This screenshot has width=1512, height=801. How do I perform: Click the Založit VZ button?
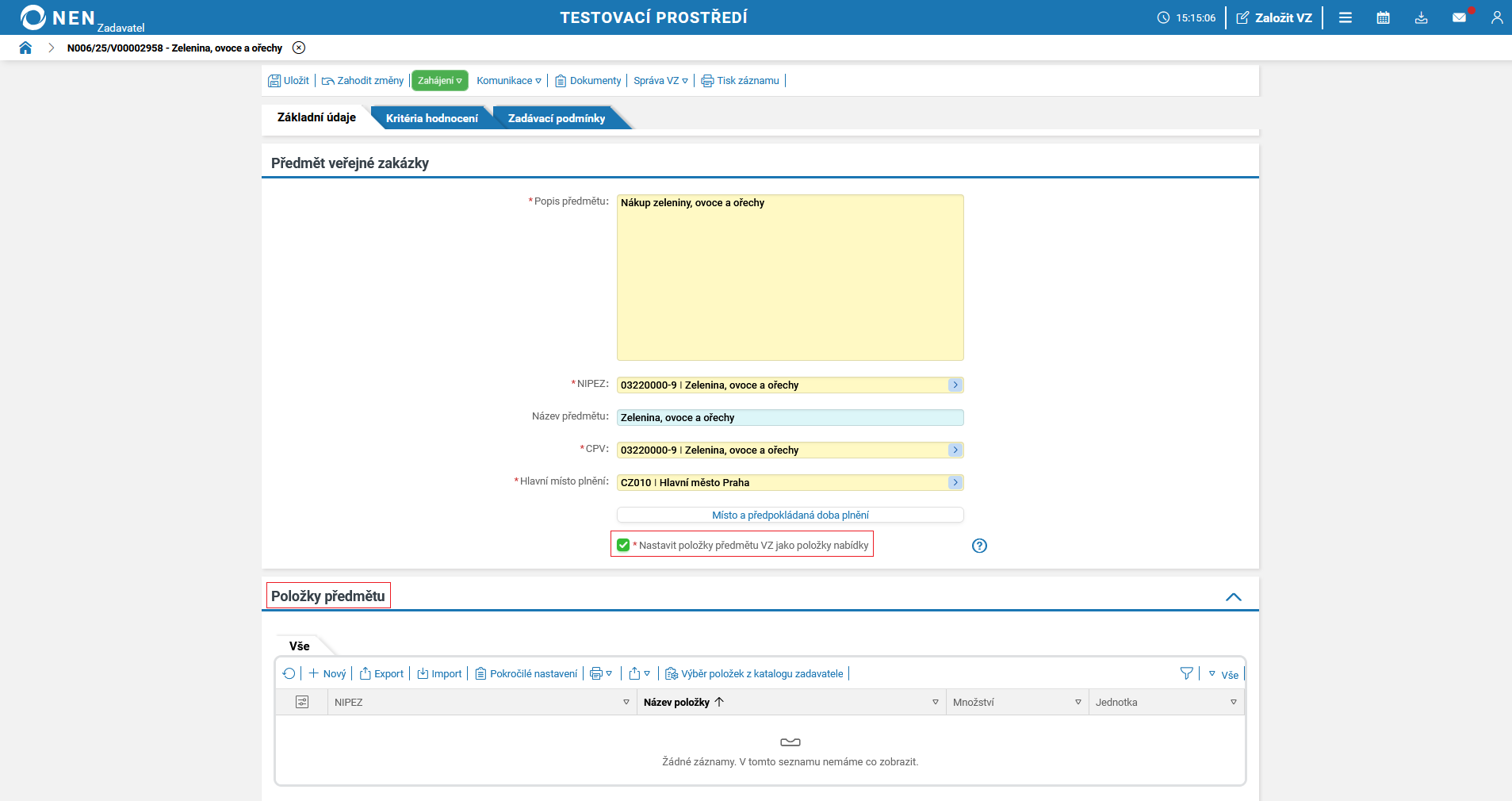click(x=1274, y=17)
